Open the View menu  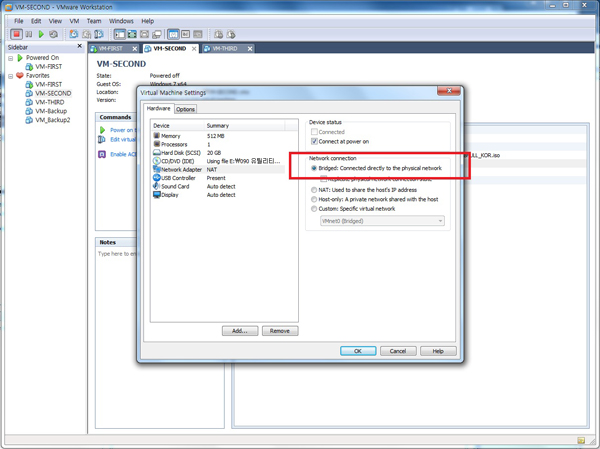pos(55,21)
